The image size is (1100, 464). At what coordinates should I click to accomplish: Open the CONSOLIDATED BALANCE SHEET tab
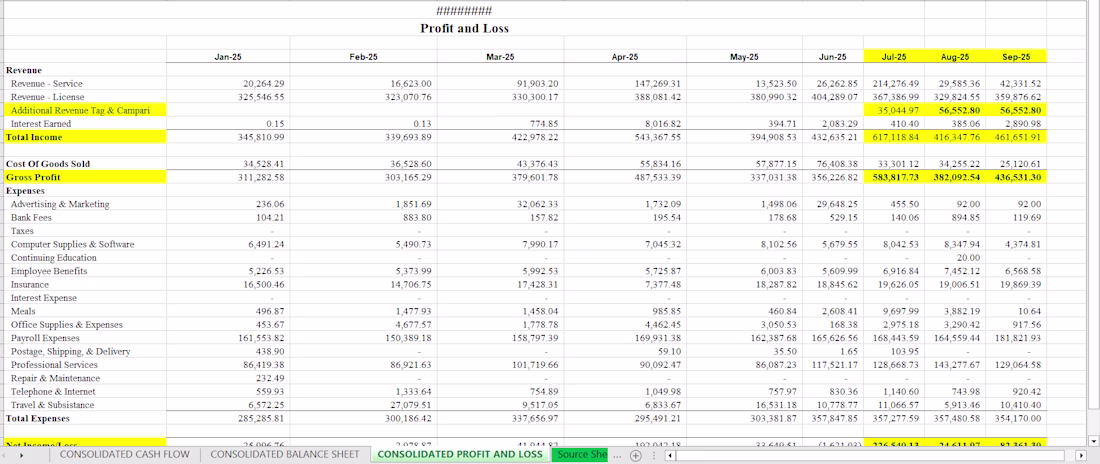pyautogui.click(x=285, y=454)
